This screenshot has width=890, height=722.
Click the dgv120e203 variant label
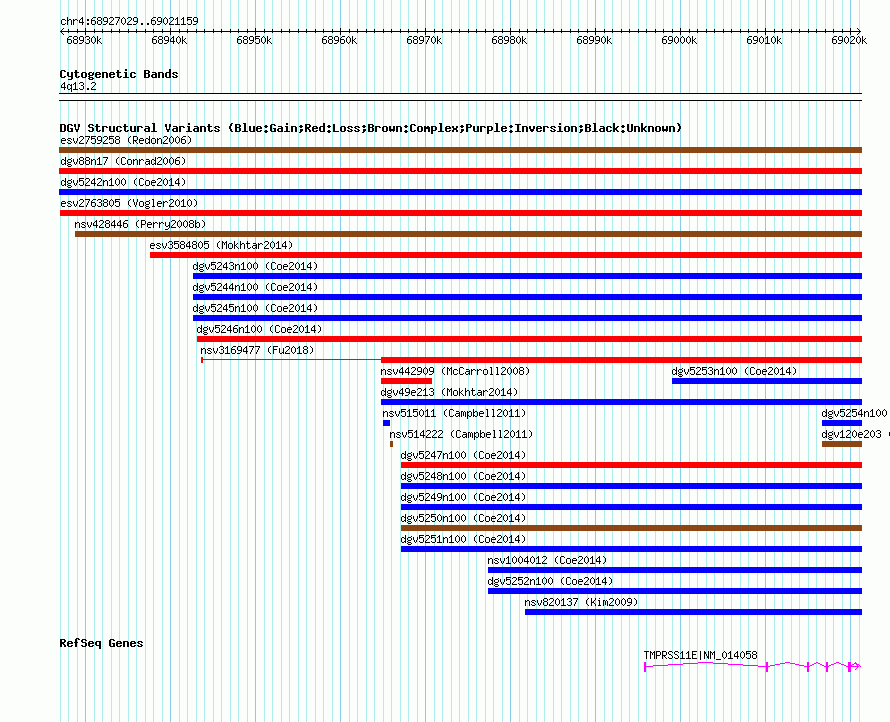[852, 434]
